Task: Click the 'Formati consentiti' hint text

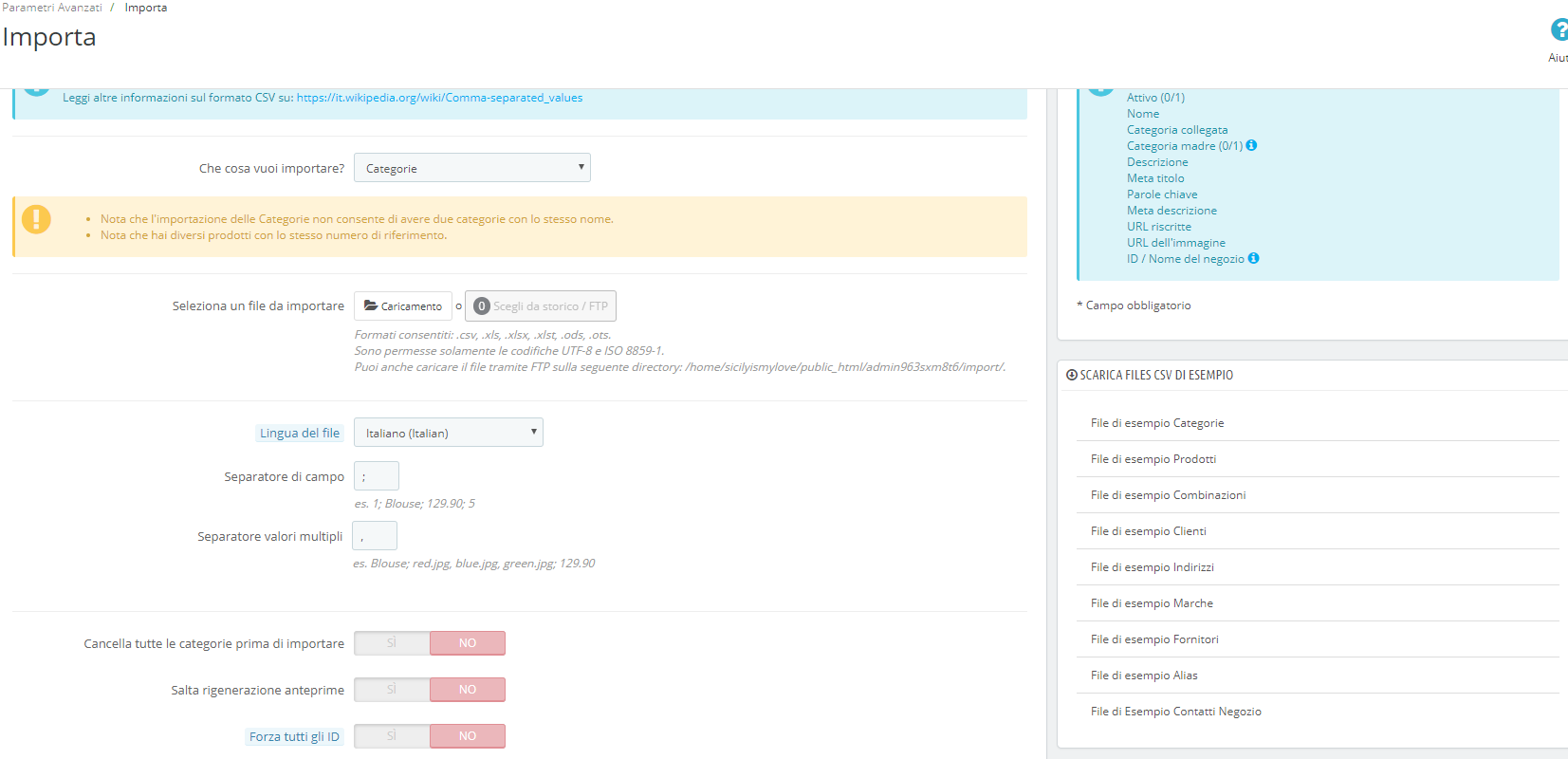Action: click(483, 335)
